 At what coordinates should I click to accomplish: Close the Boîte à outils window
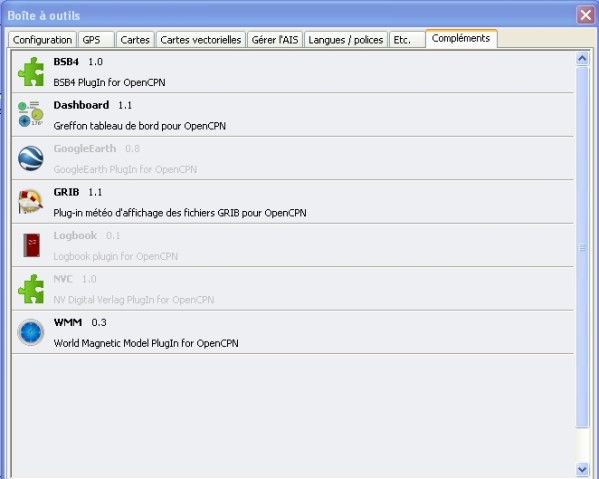click(x=586, y=16)
